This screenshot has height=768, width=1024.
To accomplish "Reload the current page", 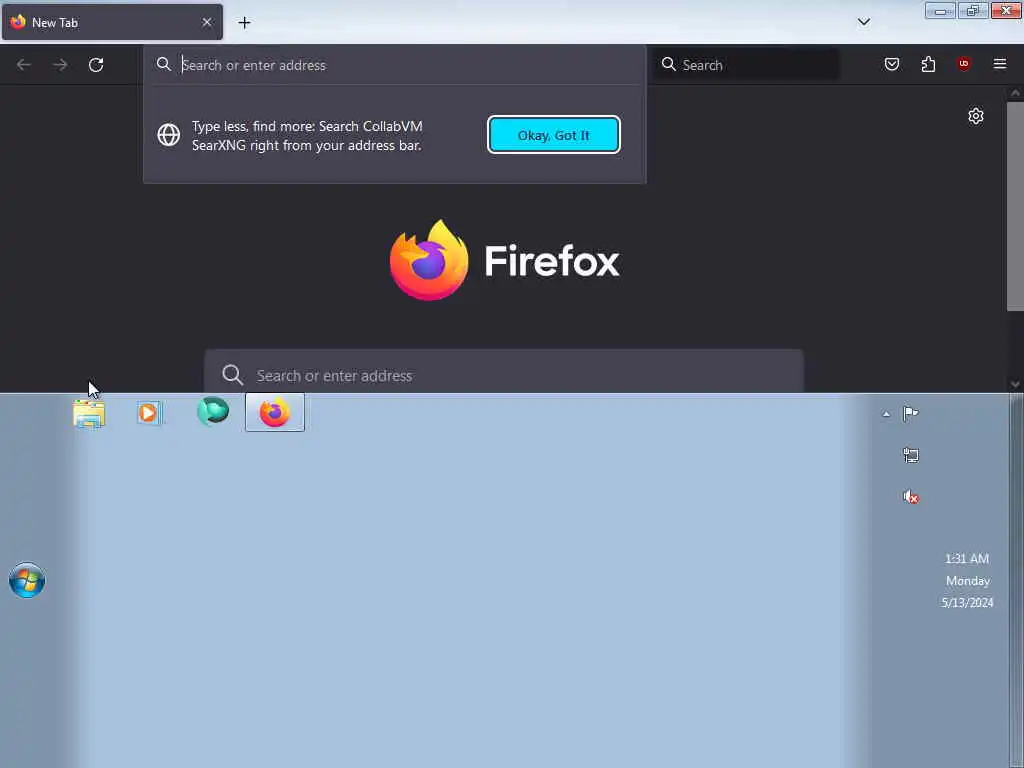I will tap(96, 65).
